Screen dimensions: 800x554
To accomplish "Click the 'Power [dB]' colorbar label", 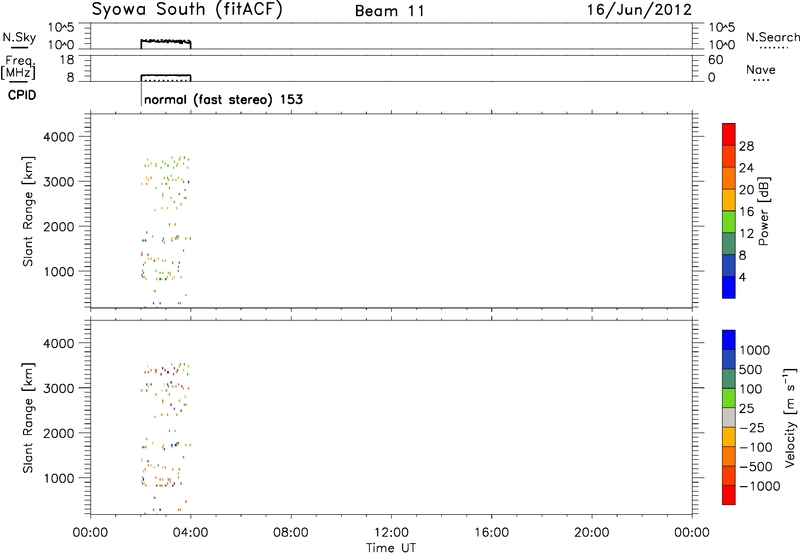I will [x=763, y=211].
